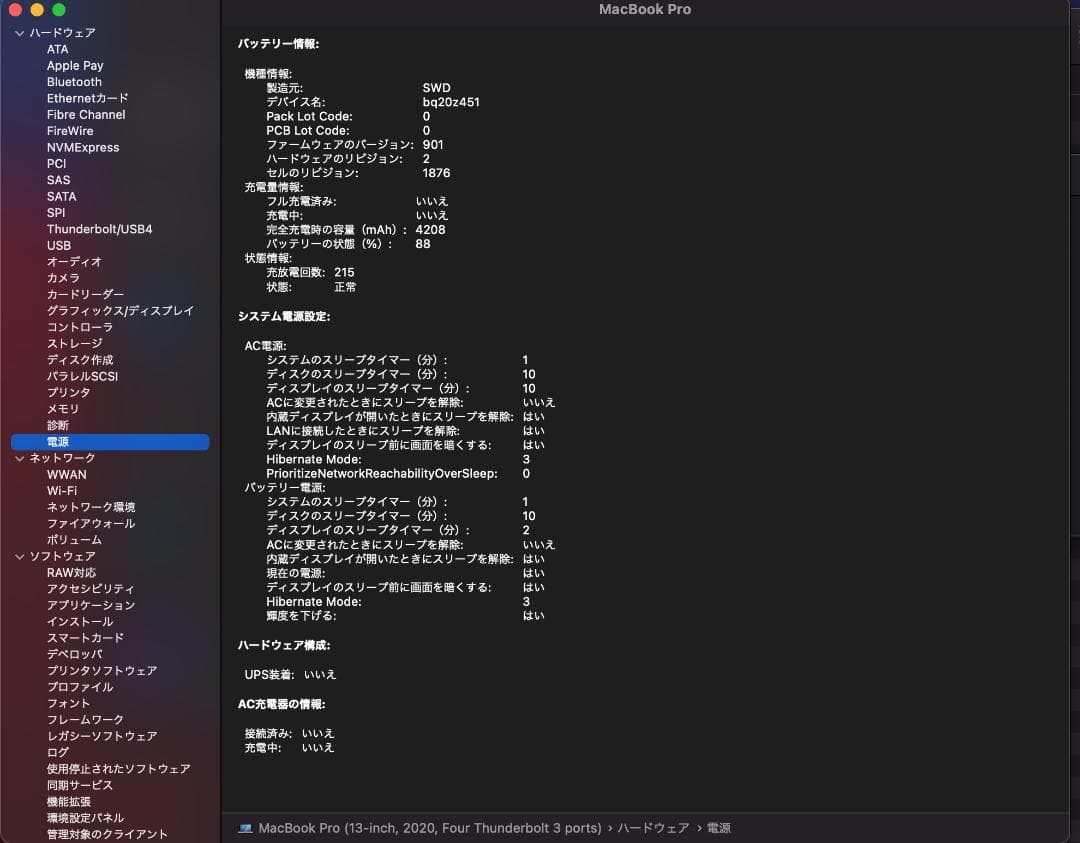Open レガシーソフトウェア entry
The height and width of the screenshot is (843, 1080).
102,736
